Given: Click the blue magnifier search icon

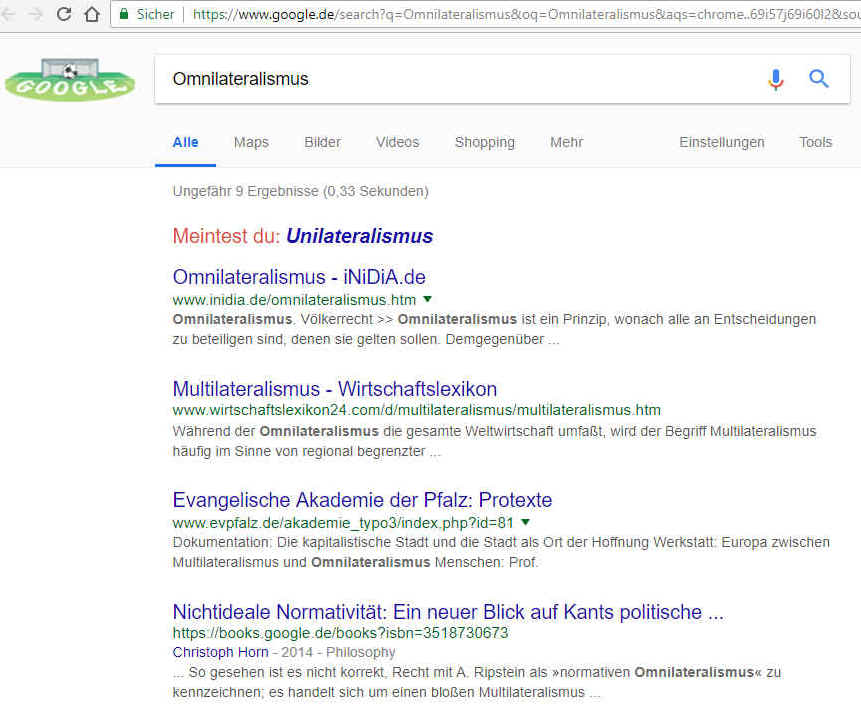Looking at the screenshot, I should (x=818, y=79).
